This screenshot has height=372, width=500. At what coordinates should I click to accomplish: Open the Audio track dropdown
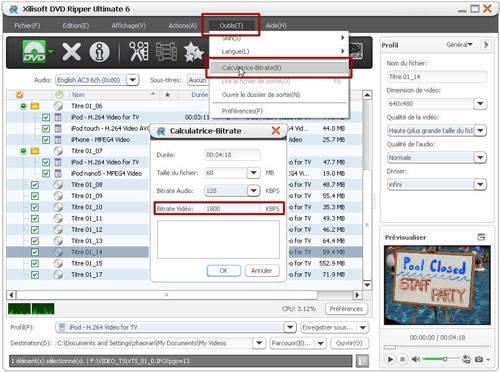133,80
